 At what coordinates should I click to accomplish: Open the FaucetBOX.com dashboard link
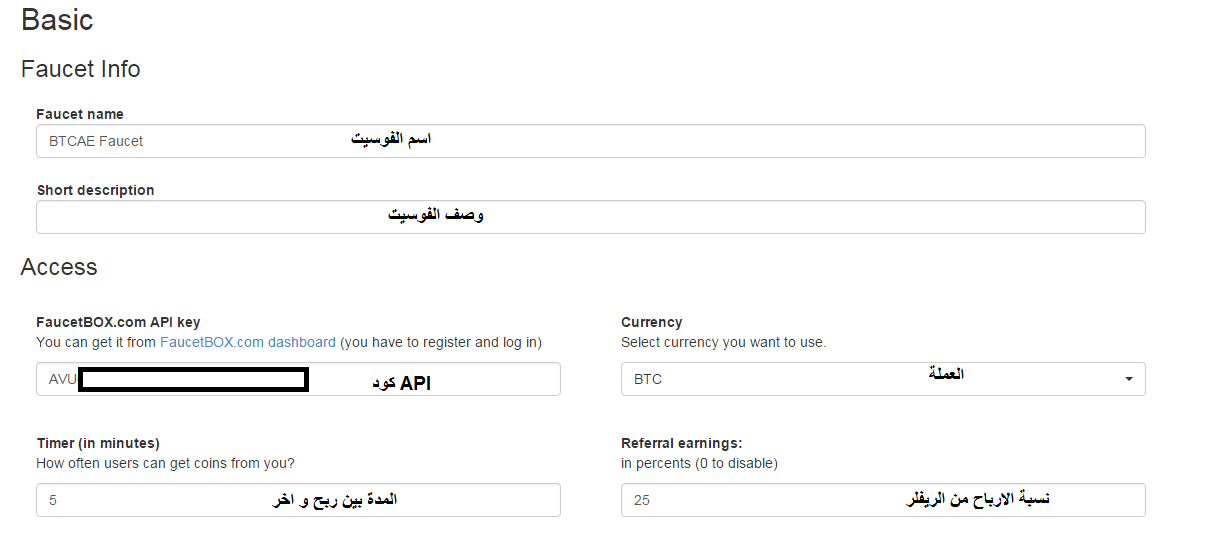(x=248, y=342)
